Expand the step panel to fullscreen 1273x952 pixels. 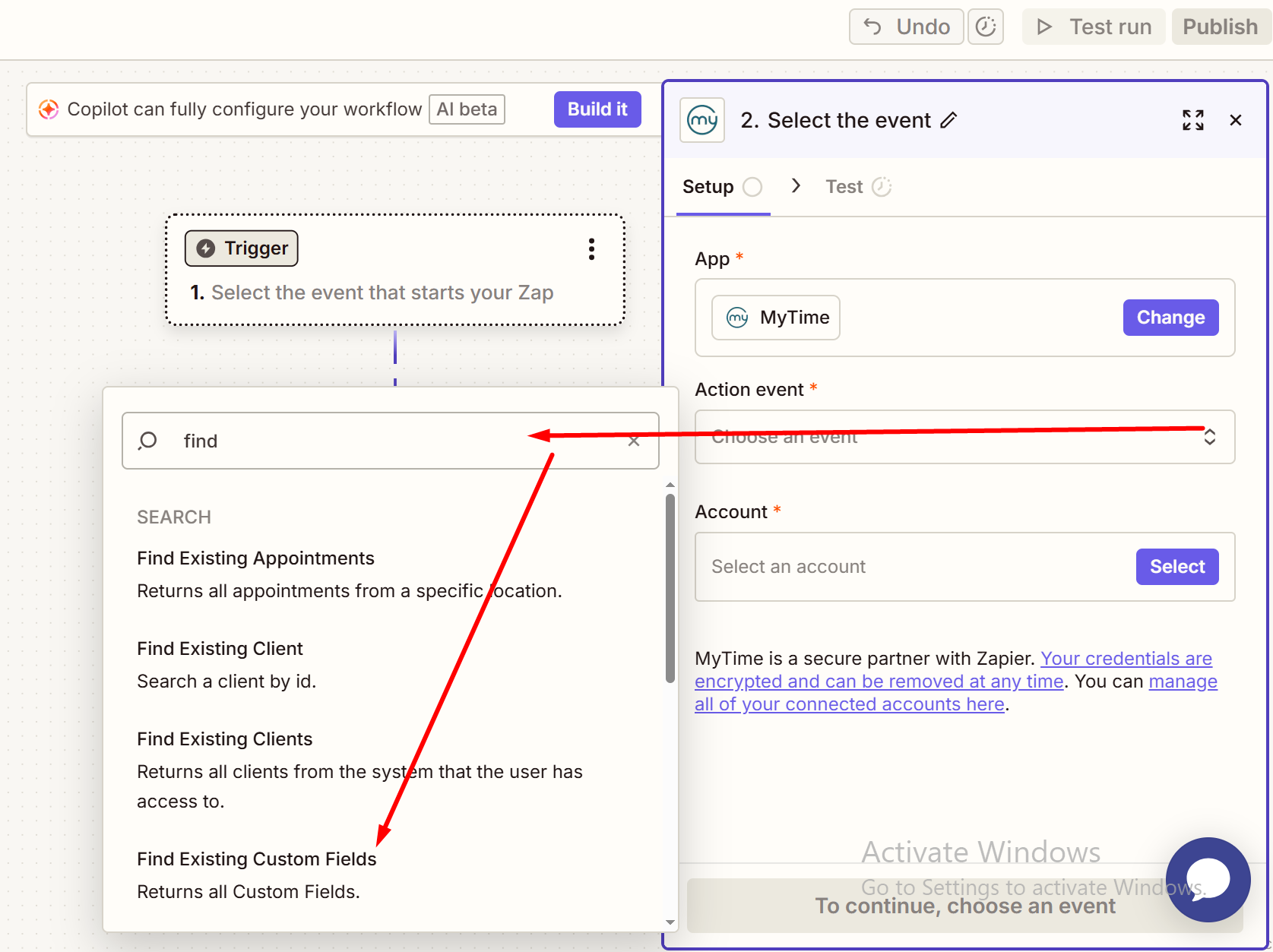click(1193, 120)
